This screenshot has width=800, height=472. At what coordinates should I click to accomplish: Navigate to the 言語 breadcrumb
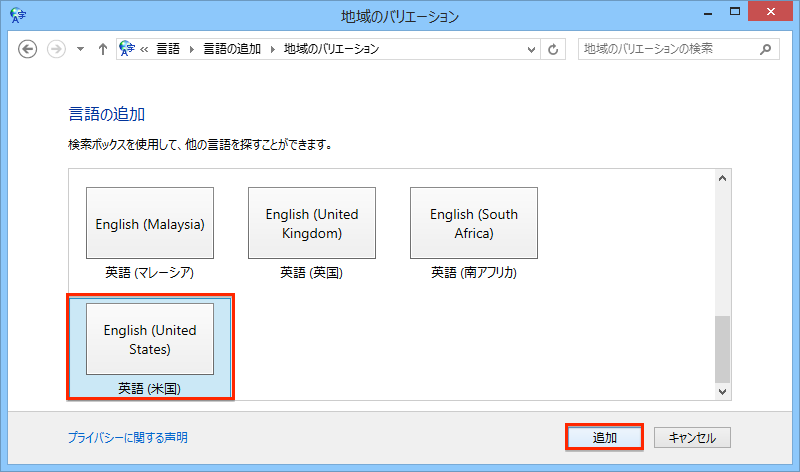click(x=169, y=49)
